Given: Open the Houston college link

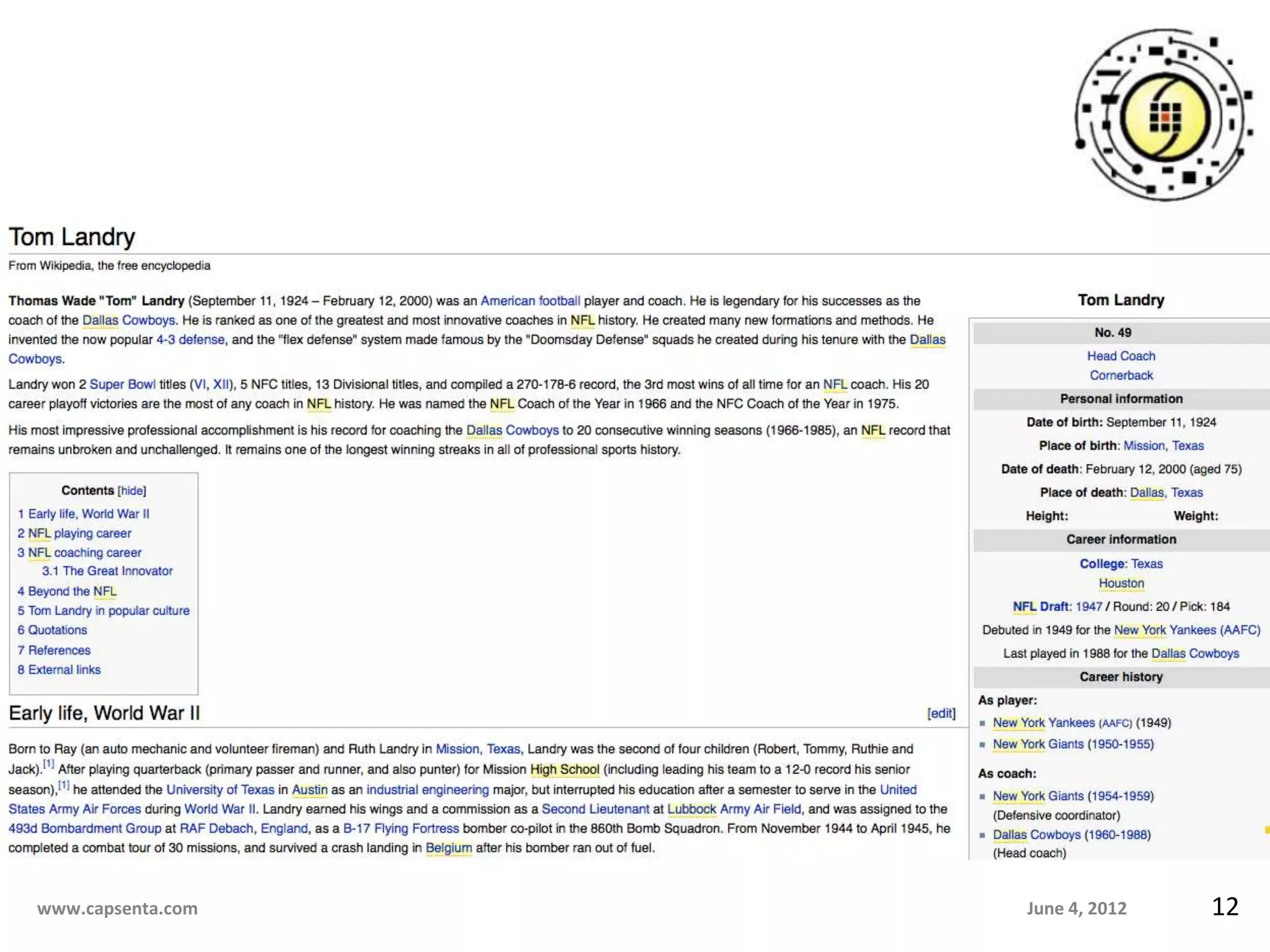Looking at the screenshot, I should [1121, 583].
